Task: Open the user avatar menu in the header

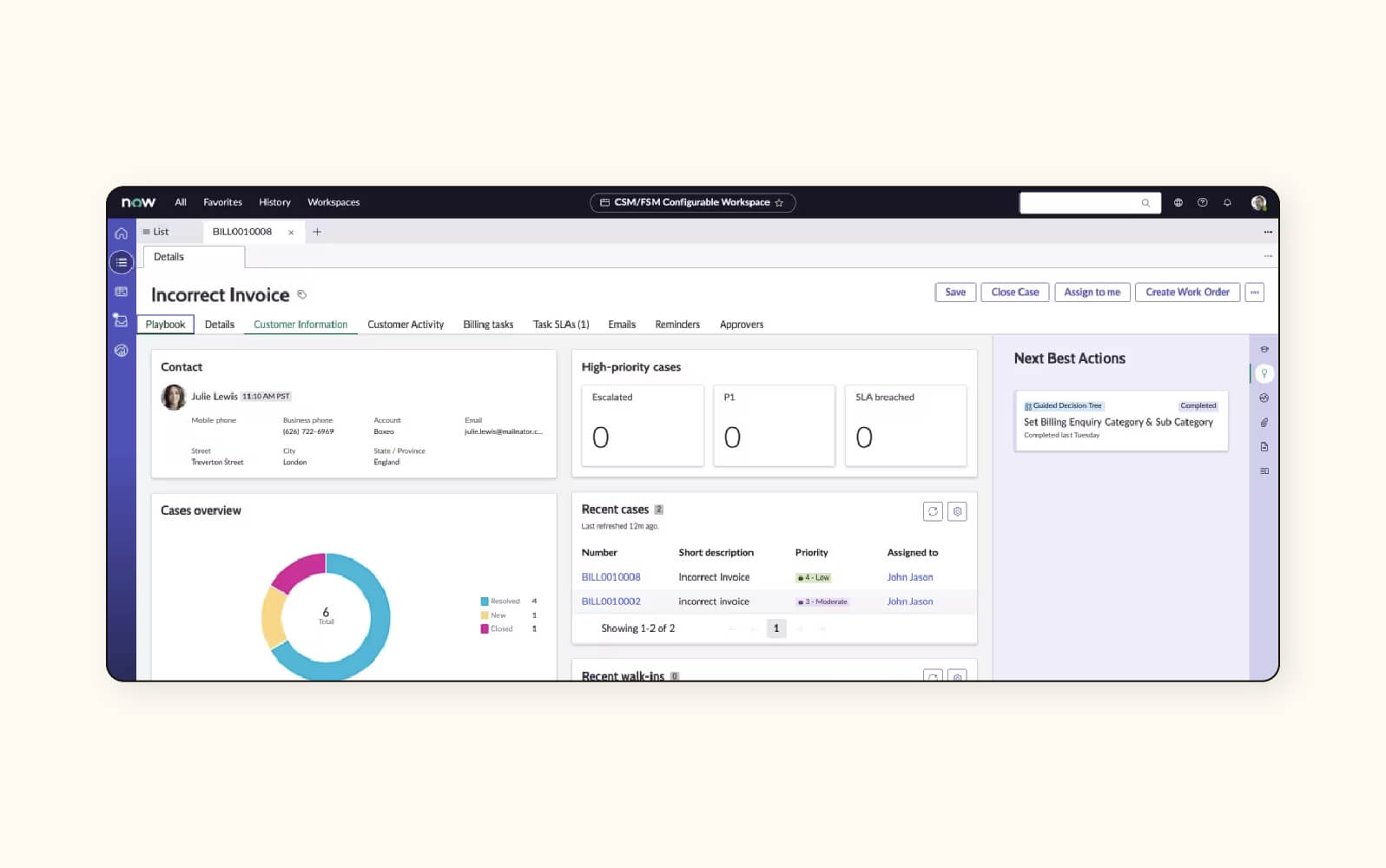Action: [x=1258, y=202]
